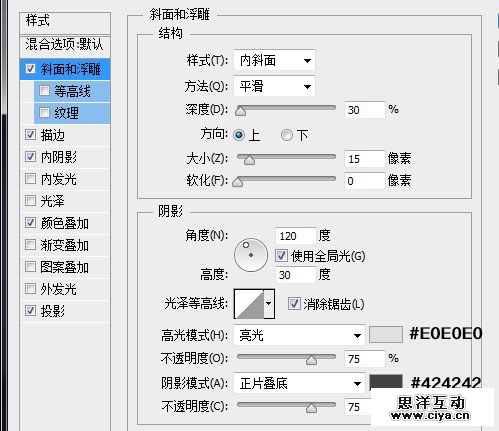Open the 颜色叠加 effect settings
Screen dimensions: 499x431
tap(65, 223)
